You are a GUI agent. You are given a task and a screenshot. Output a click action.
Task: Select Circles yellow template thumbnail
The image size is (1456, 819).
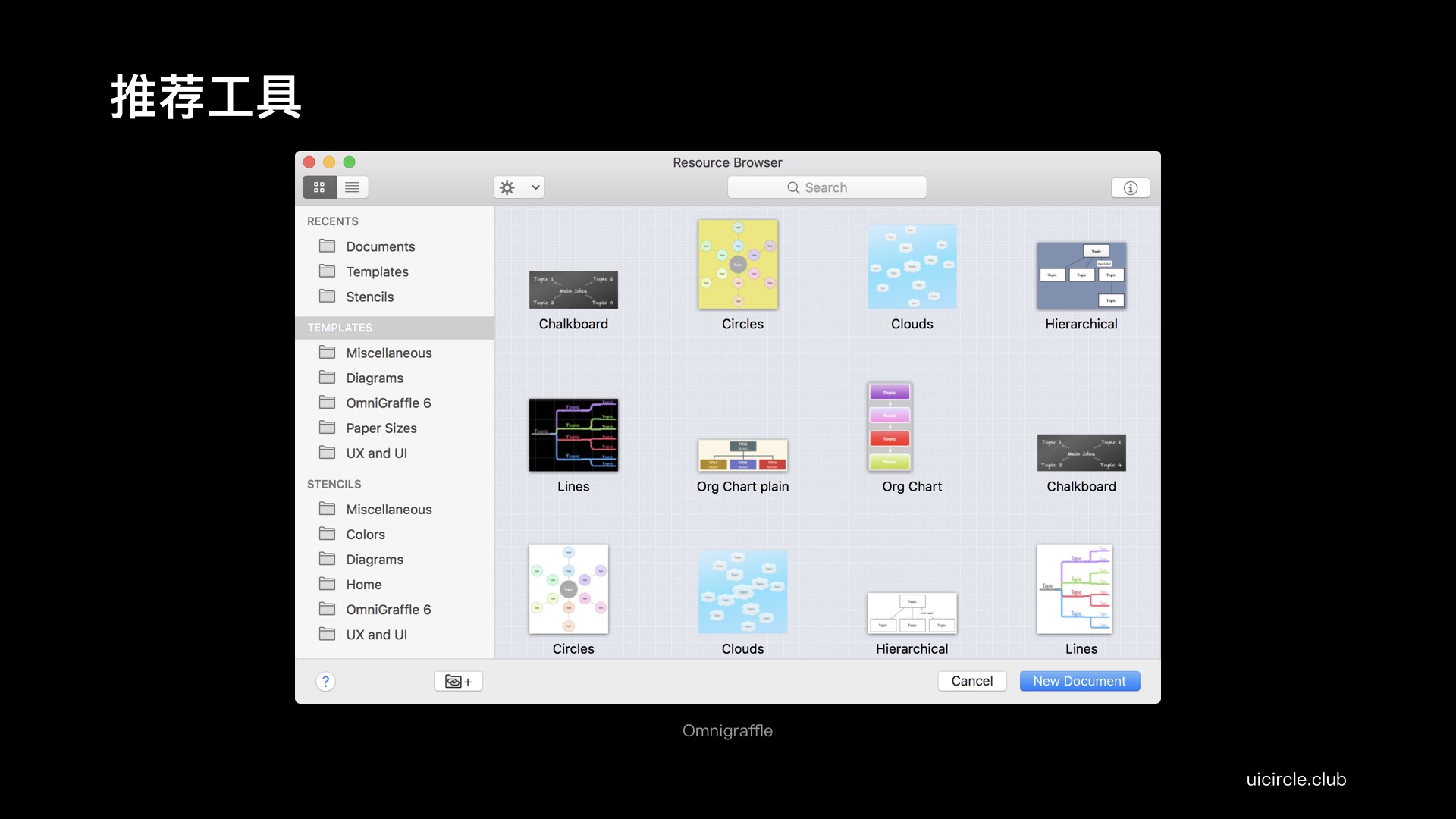point(738,265)
